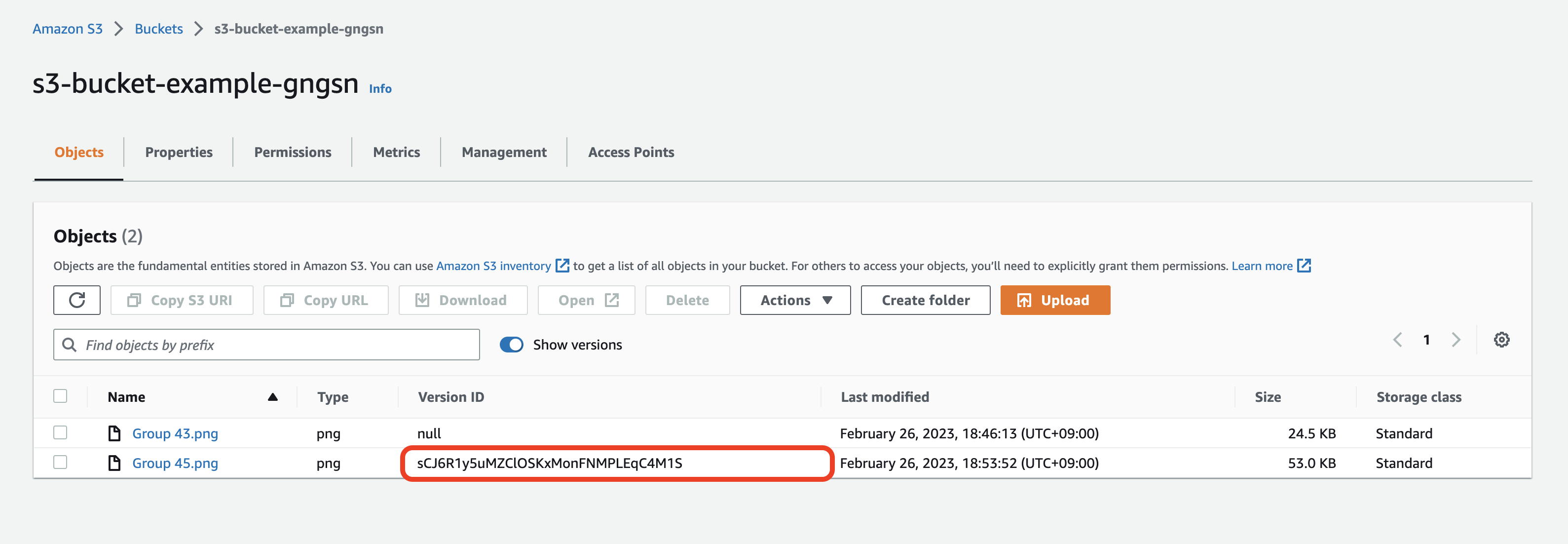This screenshot has height=544, width=1568.
Task: Click the Name column header
Action: (127, 397)
